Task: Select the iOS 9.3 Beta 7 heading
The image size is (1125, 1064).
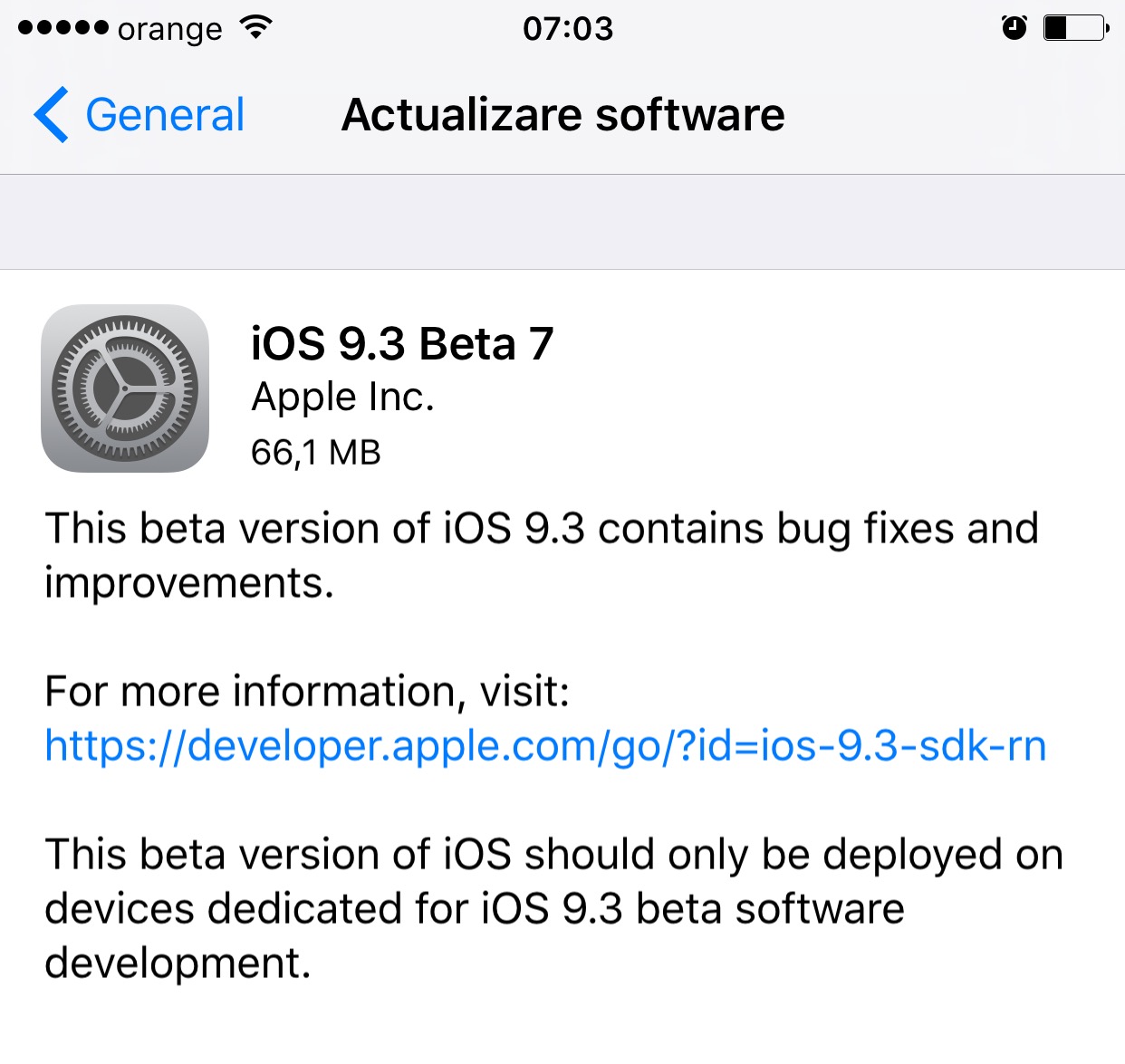Action: pyautogui.click(x=402, y=344)
